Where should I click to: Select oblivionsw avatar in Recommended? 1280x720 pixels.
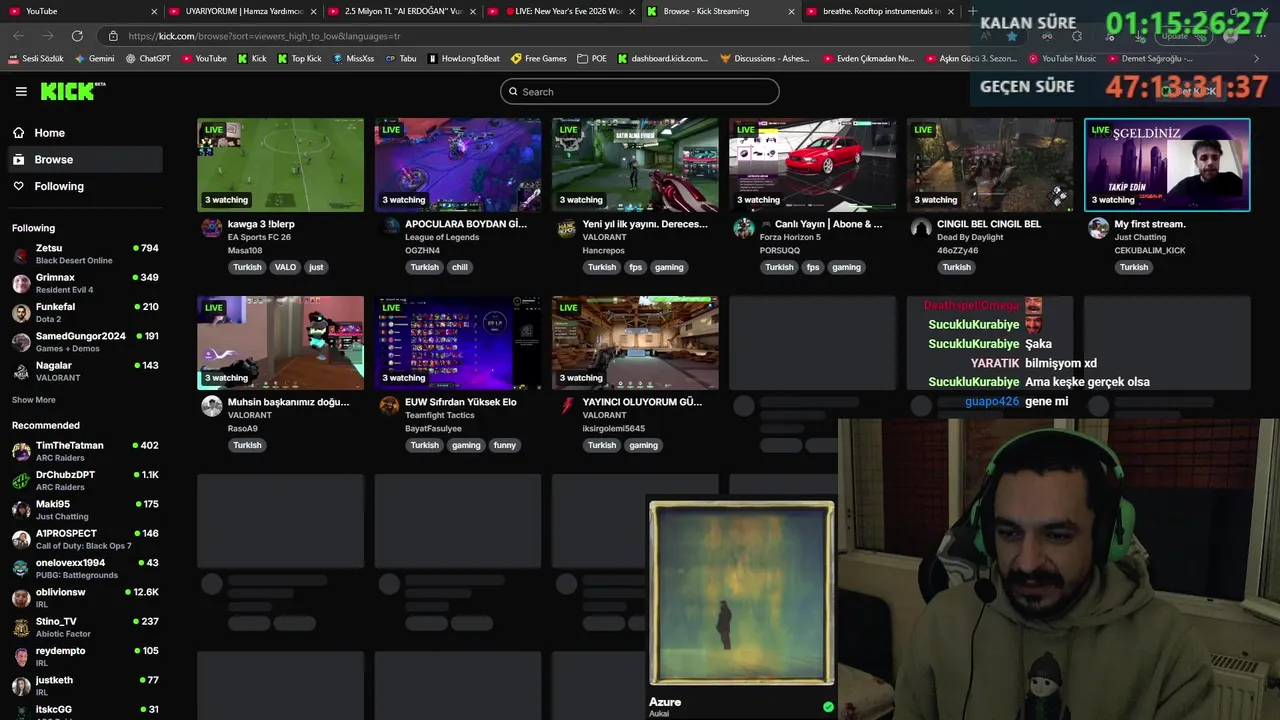click(x=21, y=598)
